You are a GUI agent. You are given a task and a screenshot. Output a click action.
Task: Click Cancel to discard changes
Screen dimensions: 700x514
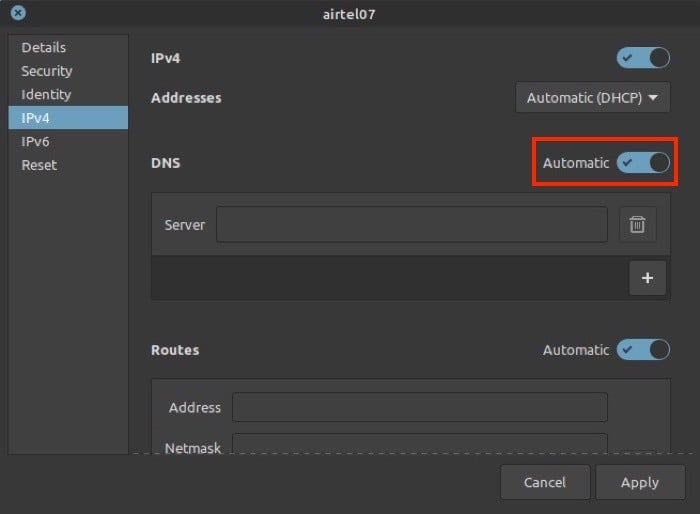click(545, 482)
